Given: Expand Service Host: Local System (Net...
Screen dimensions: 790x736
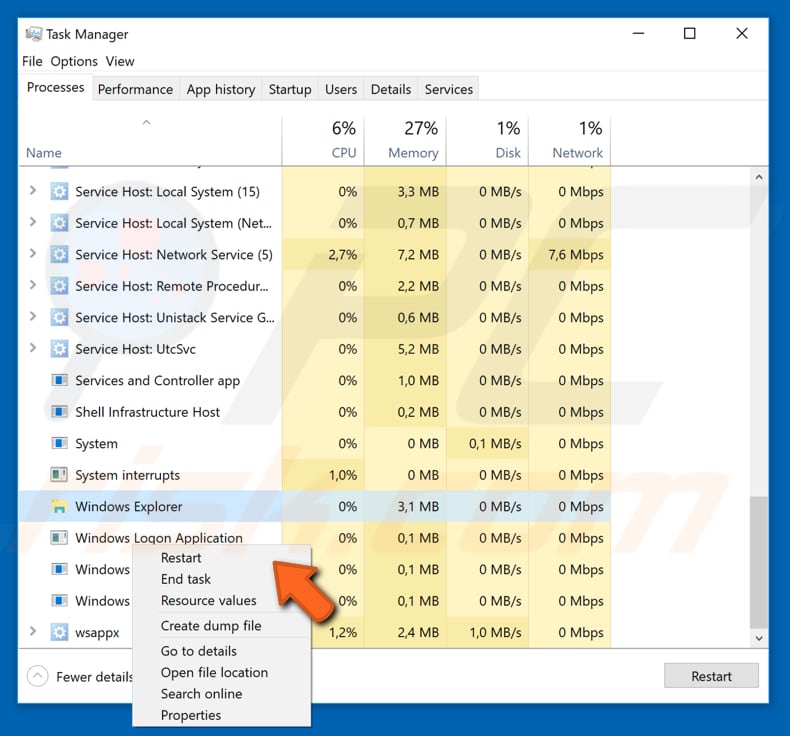Looking at the screenshot, I should (x=33, y=222).
